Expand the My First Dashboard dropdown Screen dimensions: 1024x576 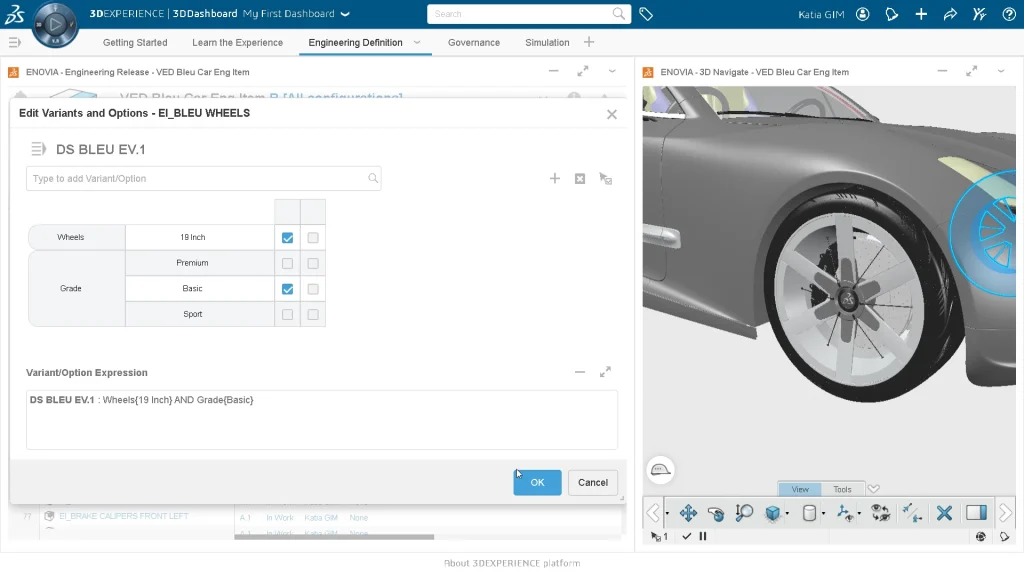345,14
